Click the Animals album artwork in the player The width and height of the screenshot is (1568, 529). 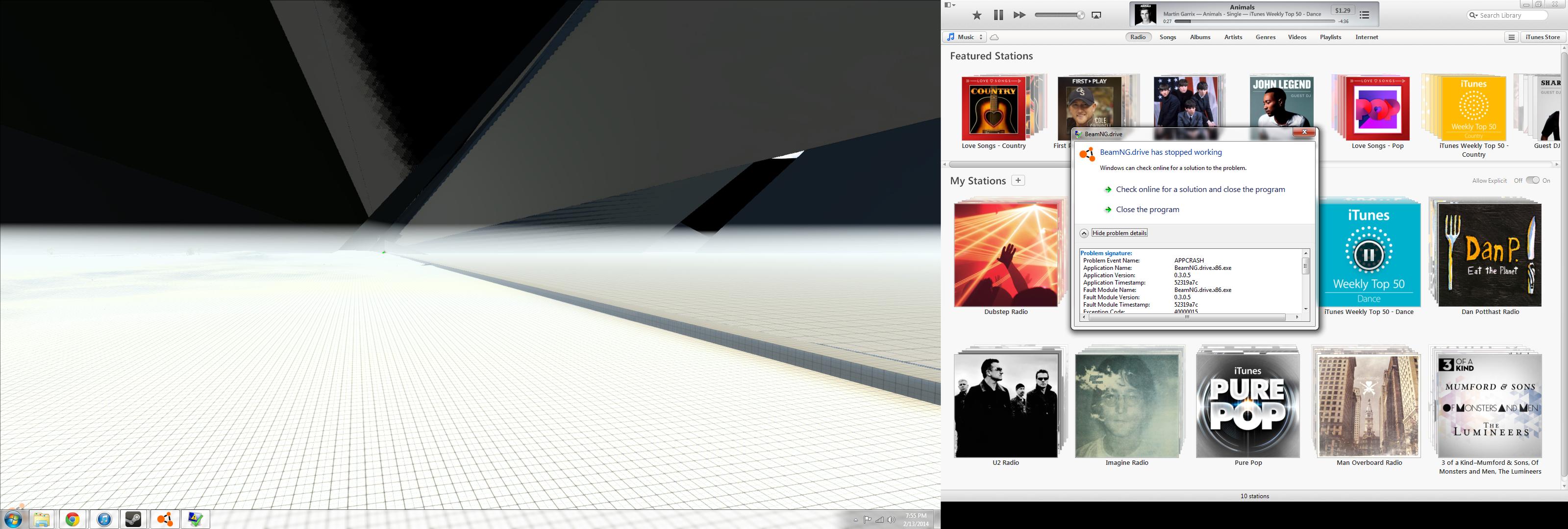[1145, 15]
